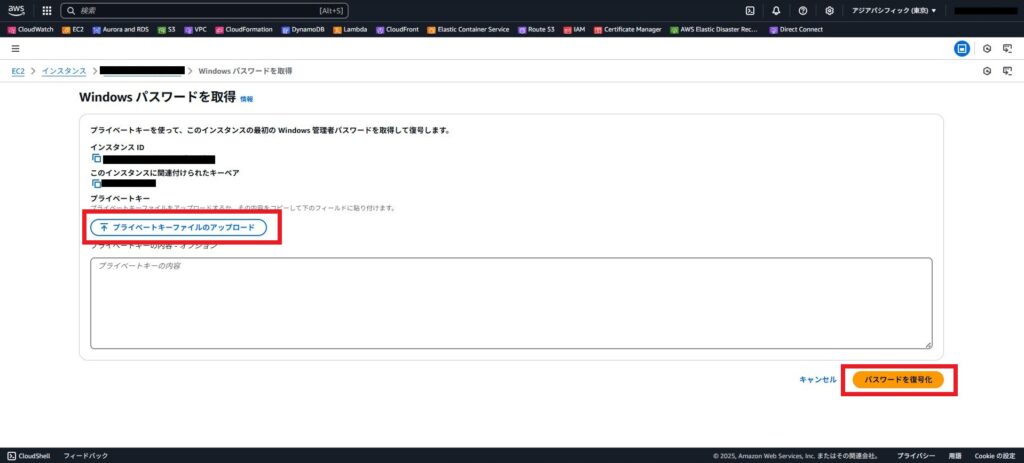This screenshot has width=1024, height=463.
Task: Go to EC2 breadcrumb link
Action: click(18, 71)
